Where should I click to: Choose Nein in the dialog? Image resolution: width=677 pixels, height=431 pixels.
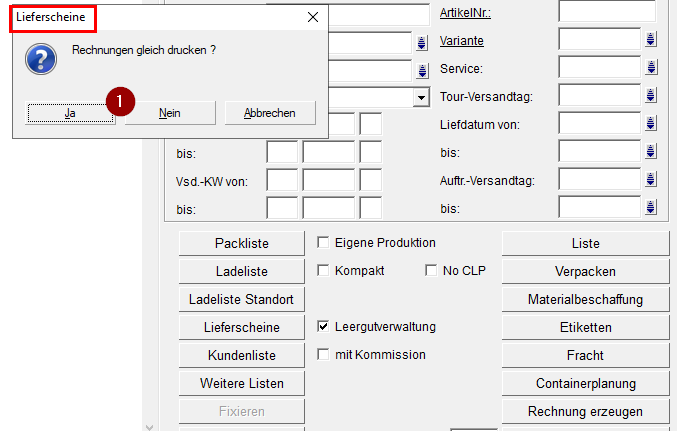pyautogui.click(x=170, y=113)
